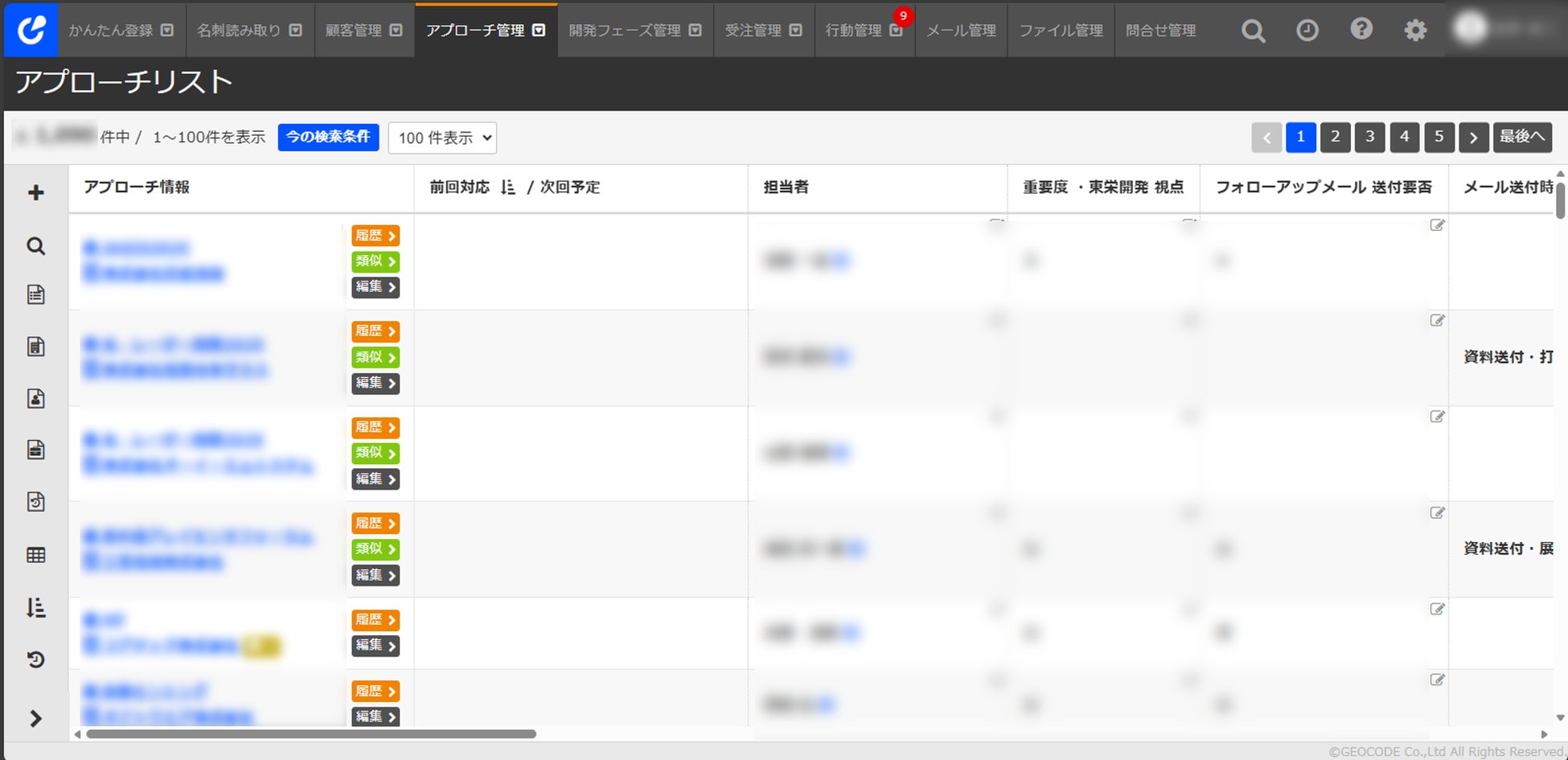Click the document with circular arrow icon in the sidebar
This screenshot has width=1568, height=760.
click(x=36, y=502)
